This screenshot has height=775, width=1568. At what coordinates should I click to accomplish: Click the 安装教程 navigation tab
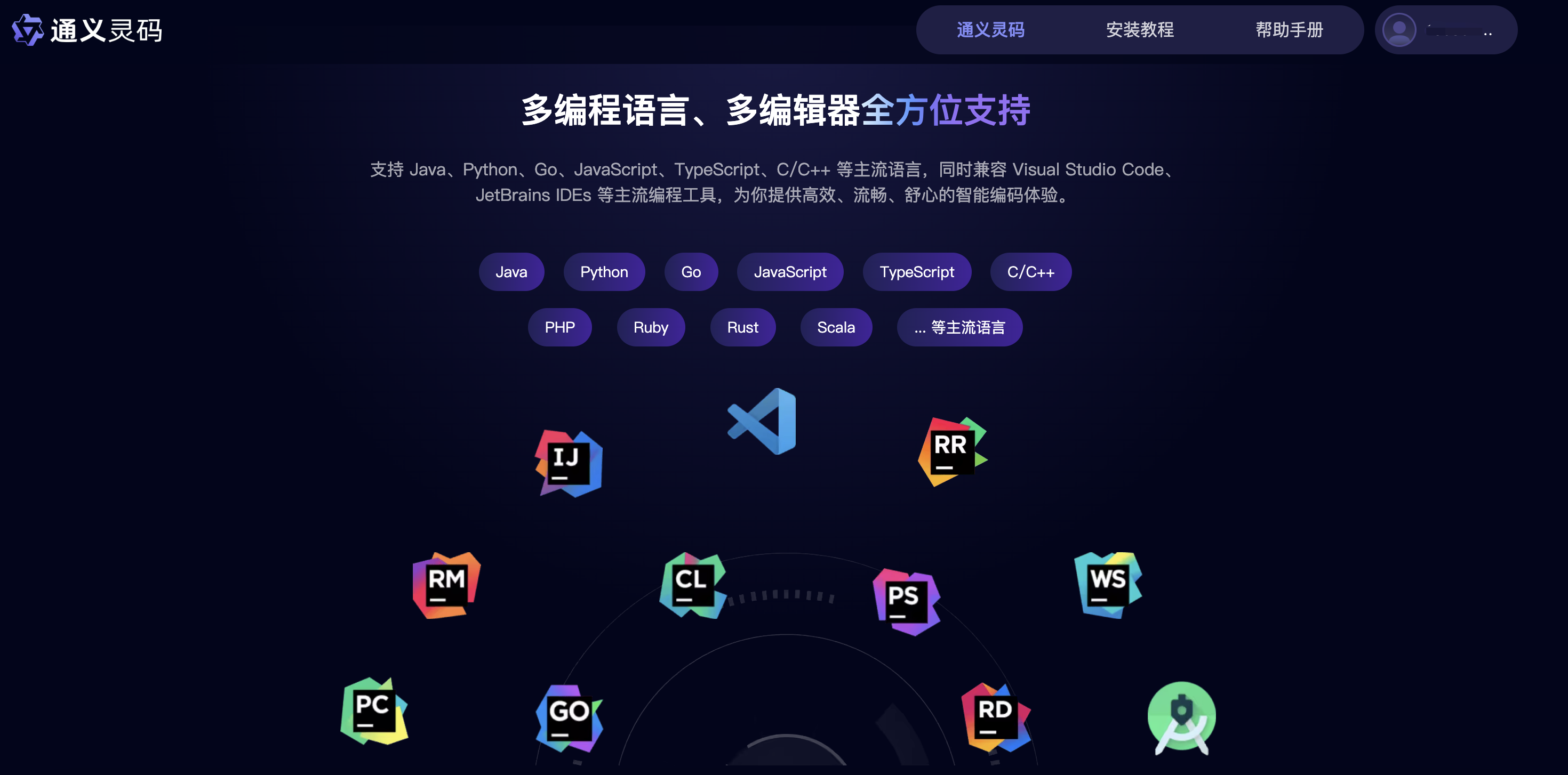click(x=1139, y=29)
